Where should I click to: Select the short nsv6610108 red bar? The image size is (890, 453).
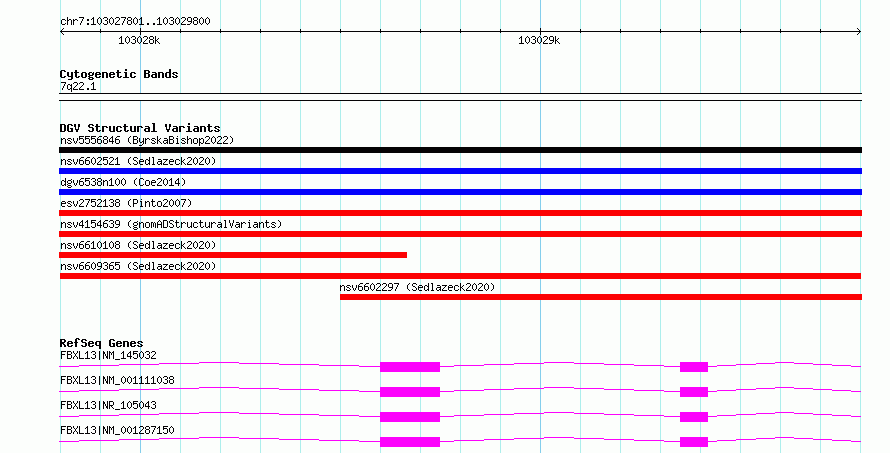point(233,255)
